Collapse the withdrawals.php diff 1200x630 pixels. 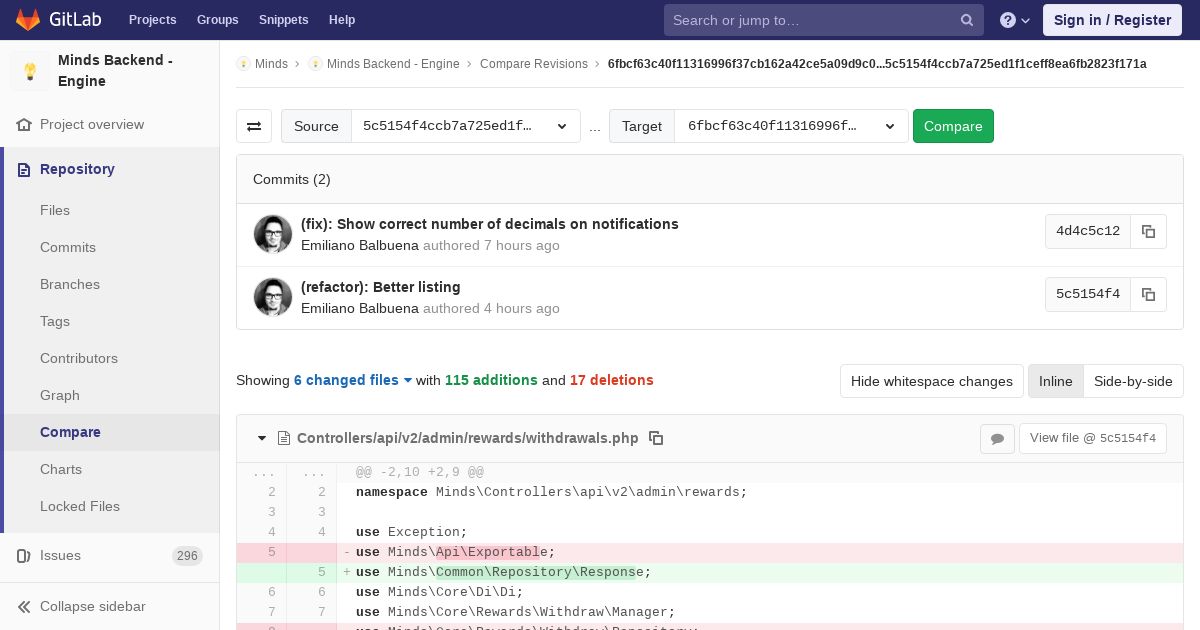262,438
